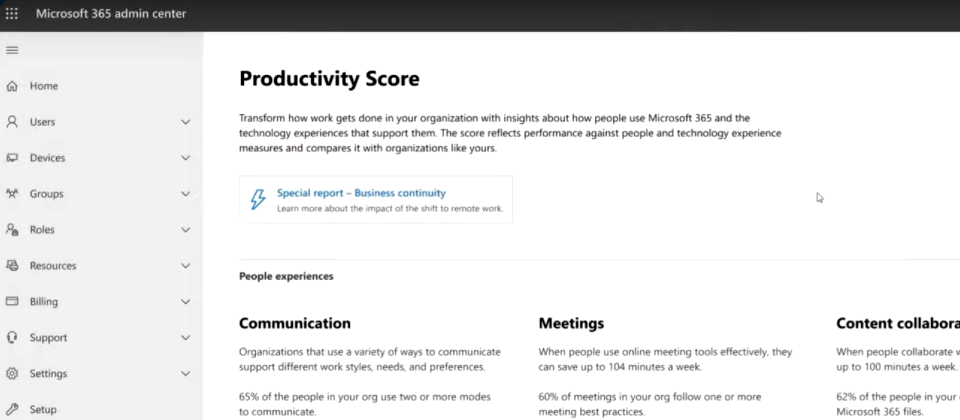This screenshot has width=960, height=420.
Task: Click the Groups people icon
Action: [12, 194]
